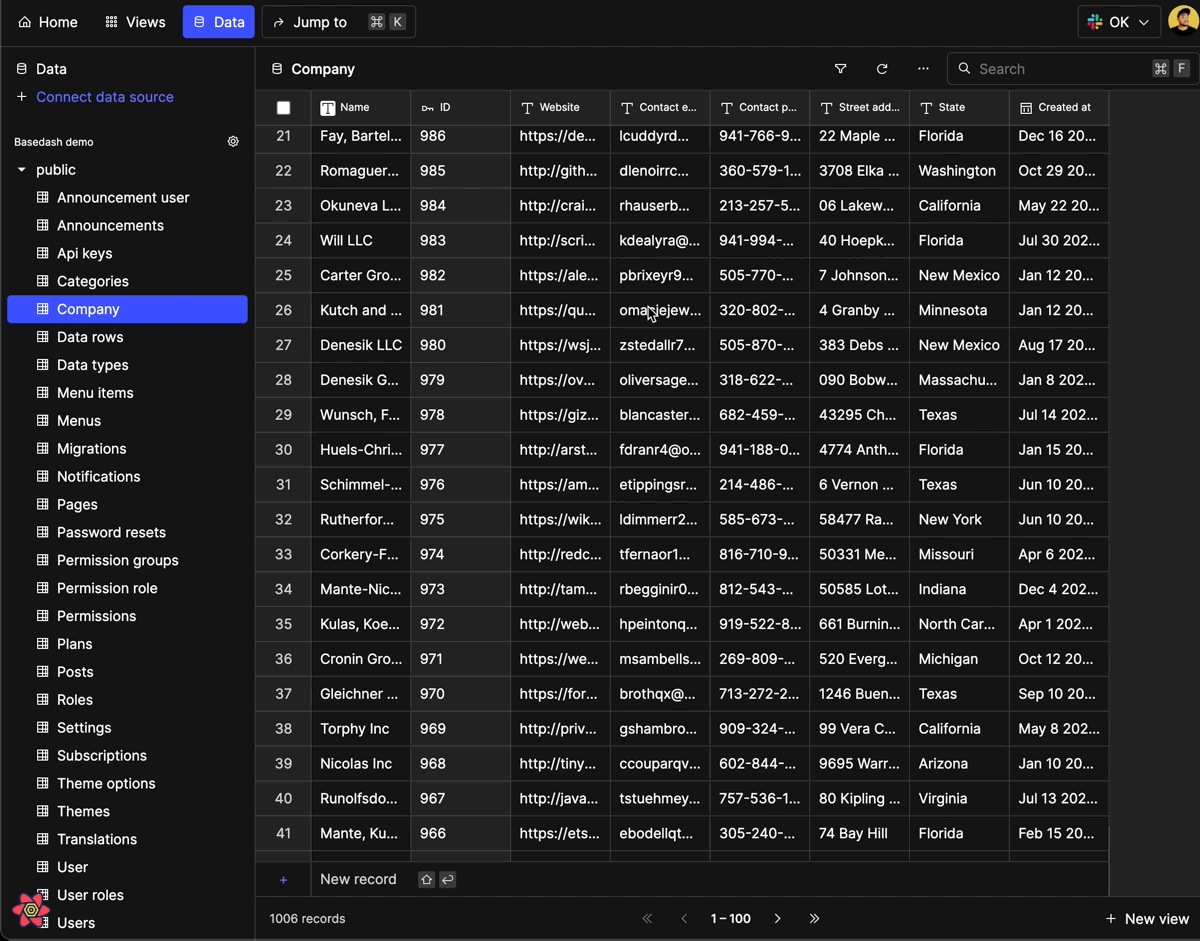The width and height of the screenshot is (1200, 941).
Task: Go to next page with arrow icon
Action: click(x=777, y=918)
